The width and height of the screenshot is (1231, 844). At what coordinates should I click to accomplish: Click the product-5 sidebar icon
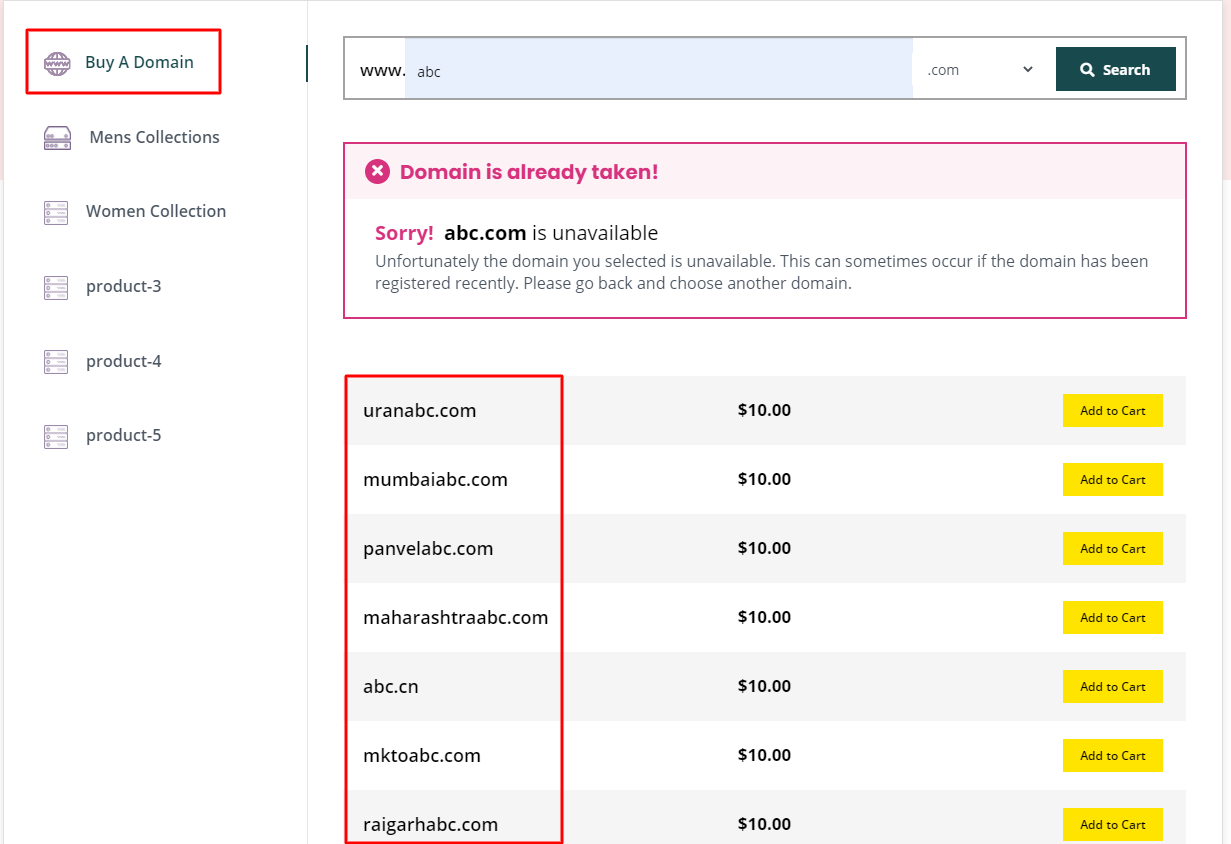click(x=56, y=436)
